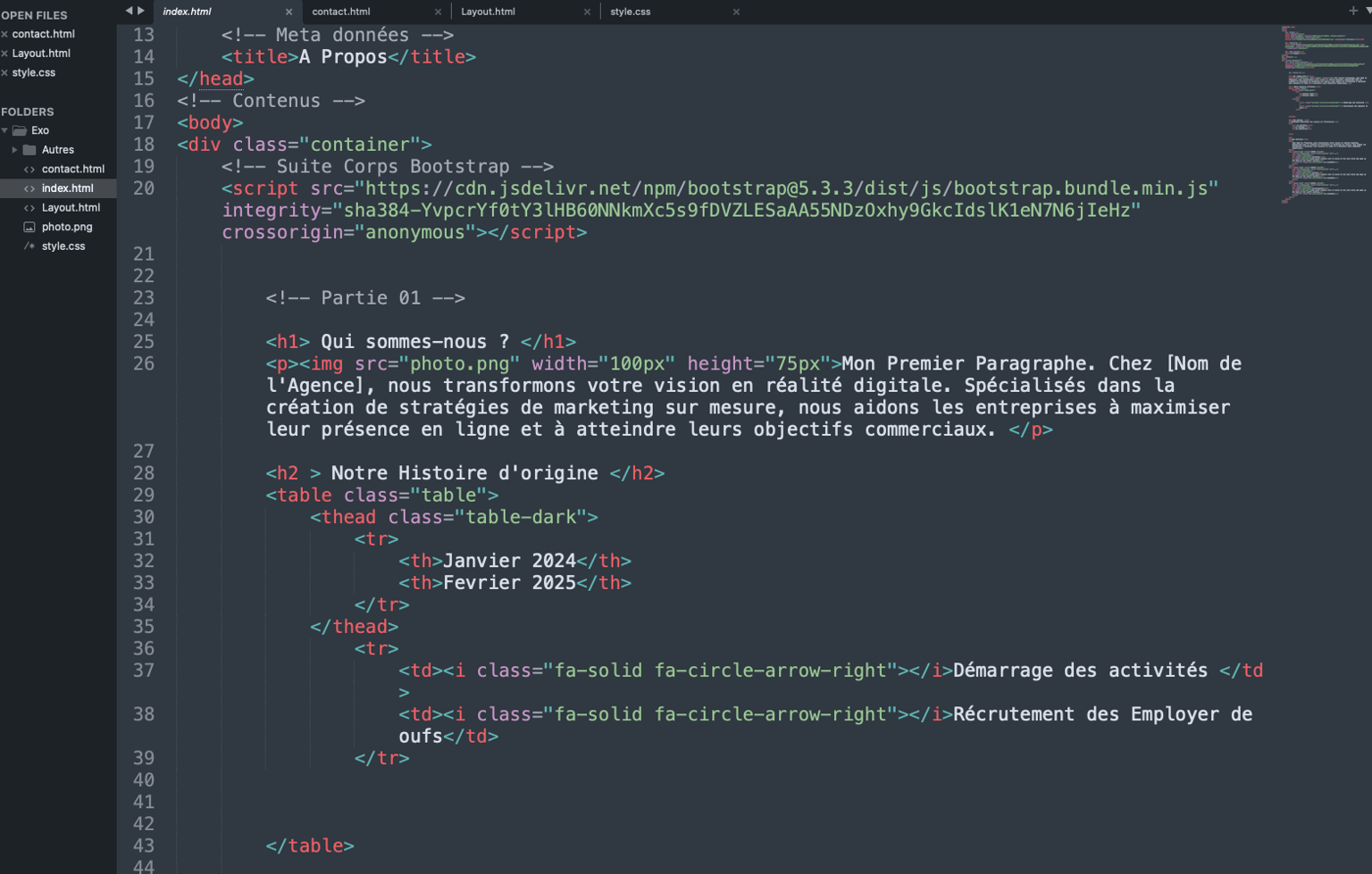This screenshot has height=874, width=1372.
Task: Click line number 26 in the gutter
Action: (144, 363)
